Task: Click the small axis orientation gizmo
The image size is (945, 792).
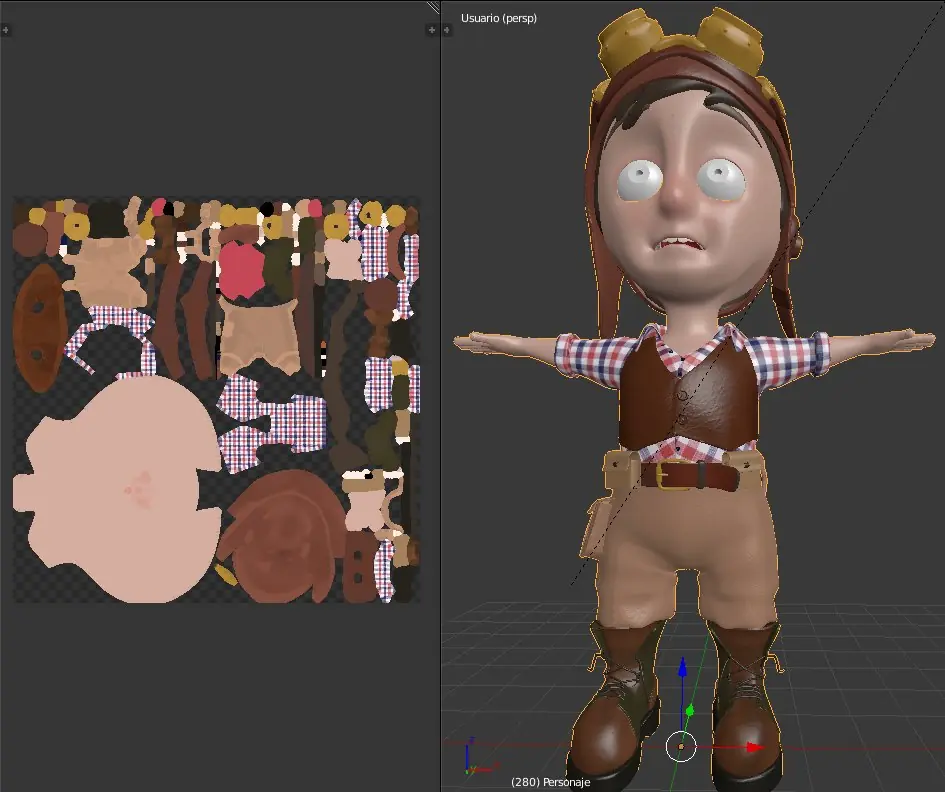Action: pos(471,762)
